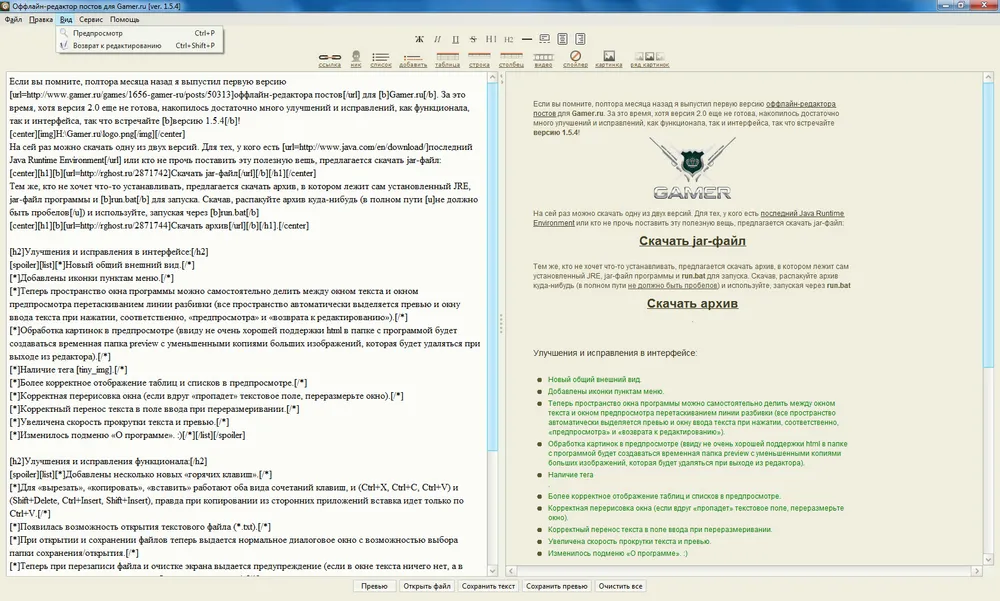Click the Очистить все button

tap(621, 586)
